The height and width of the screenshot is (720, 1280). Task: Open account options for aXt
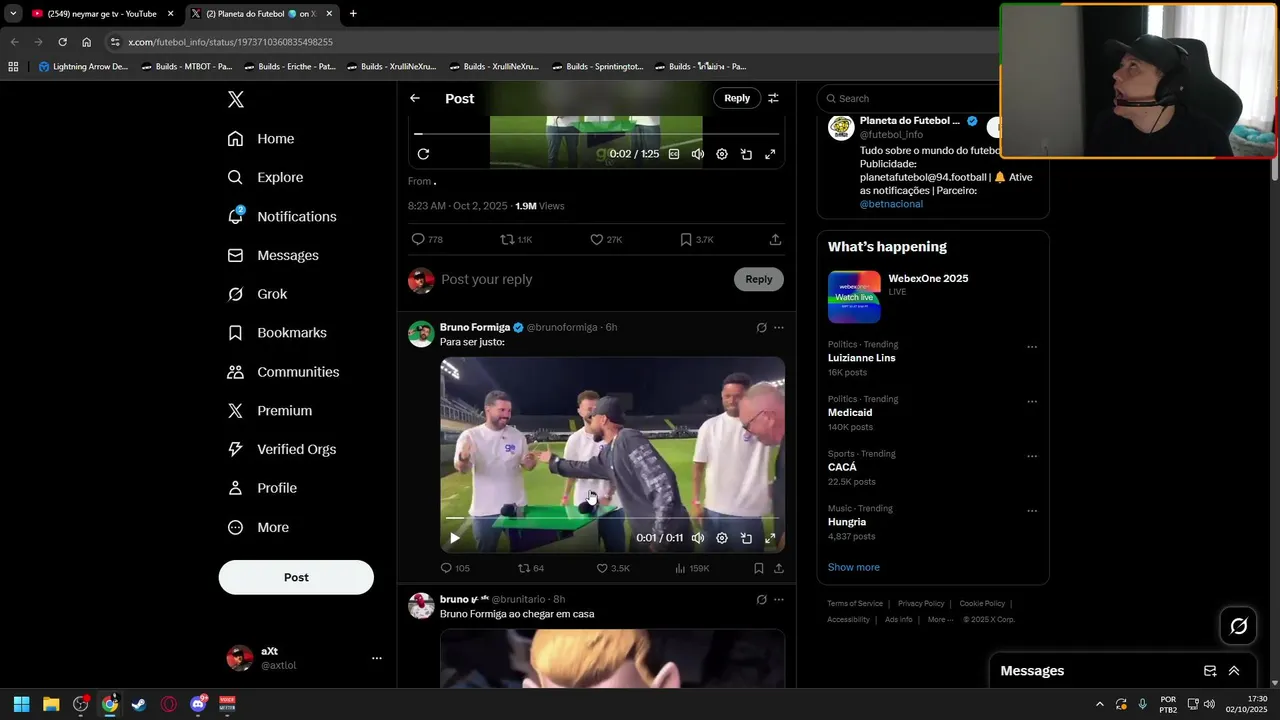coord(376,658)
